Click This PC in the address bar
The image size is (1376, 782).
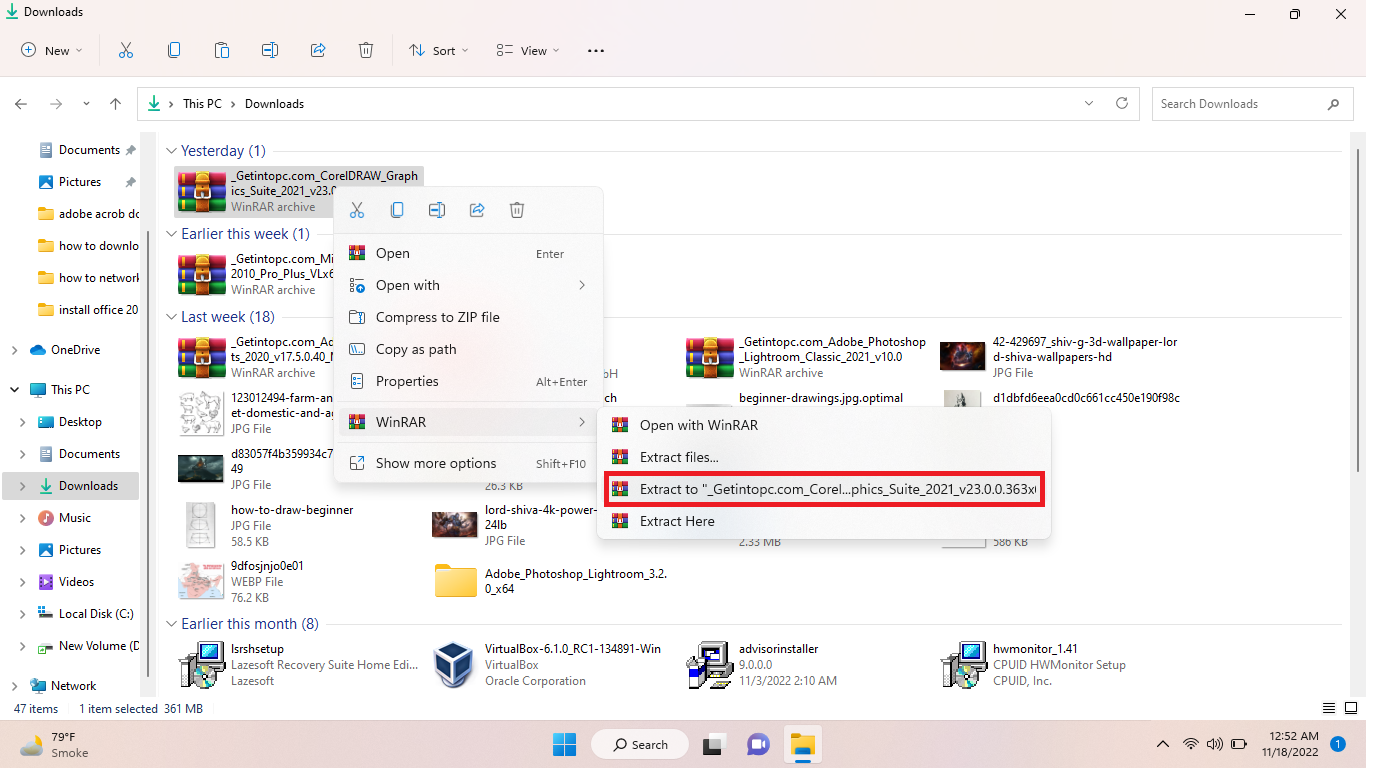click(202, 104)
